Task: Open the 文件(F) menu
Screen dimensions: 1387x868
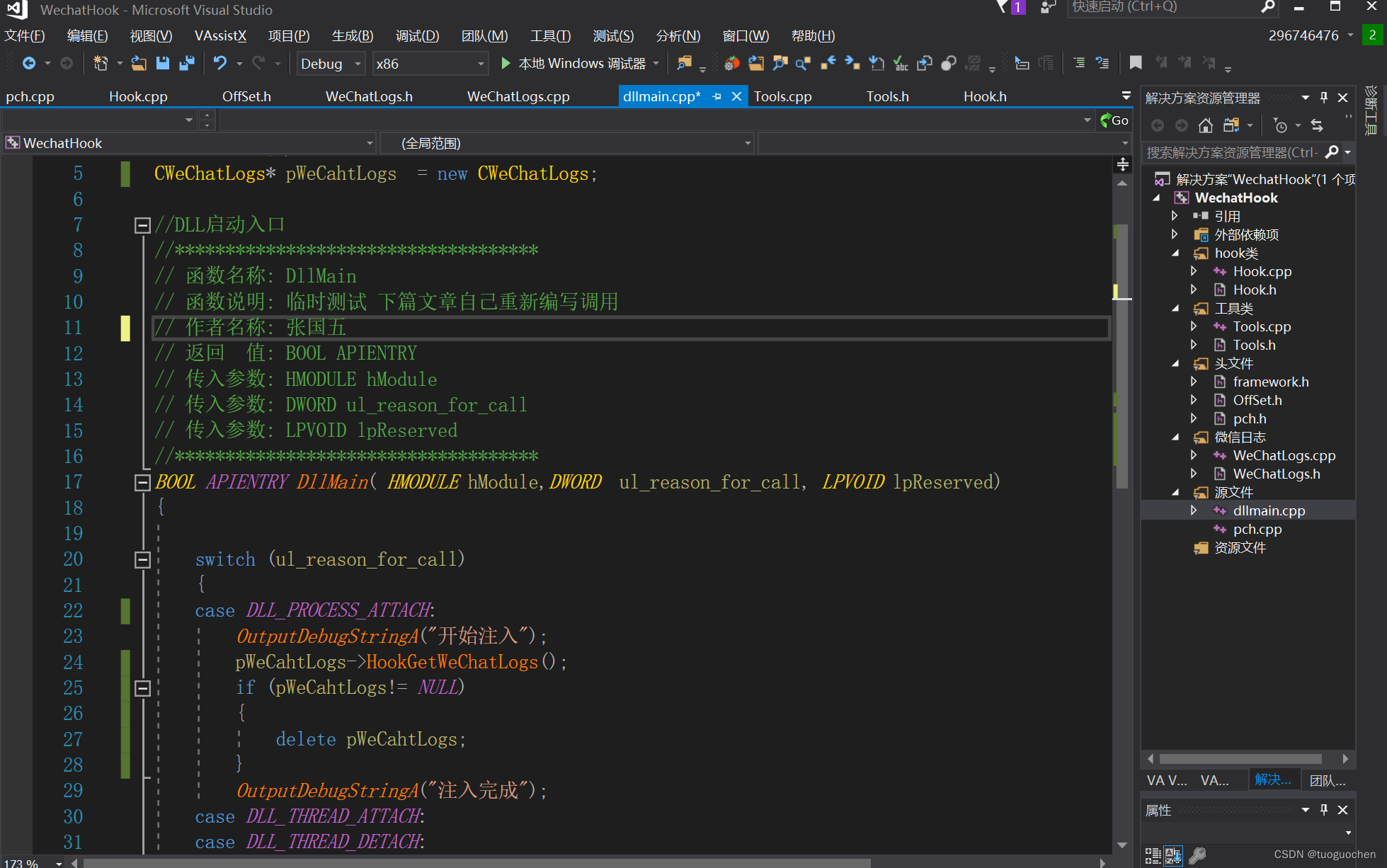Action: click(25, 35)
